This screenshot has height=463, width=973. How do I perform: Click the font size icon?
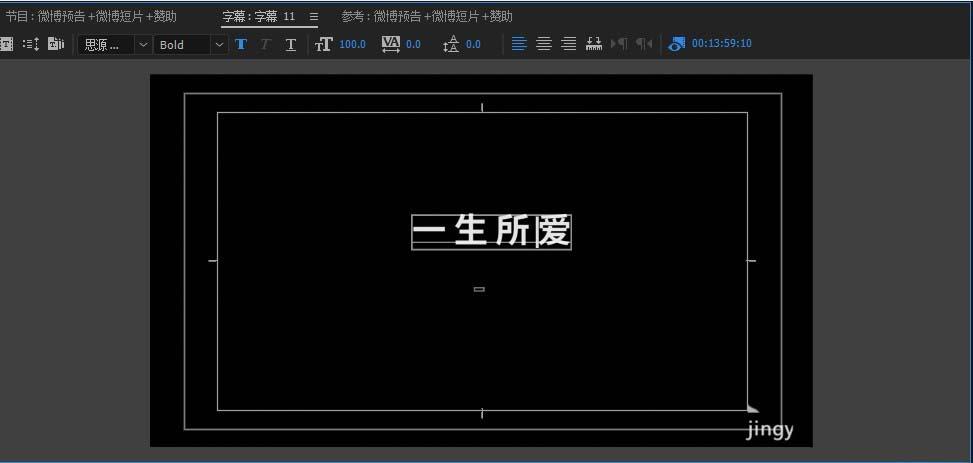point(323,44)
